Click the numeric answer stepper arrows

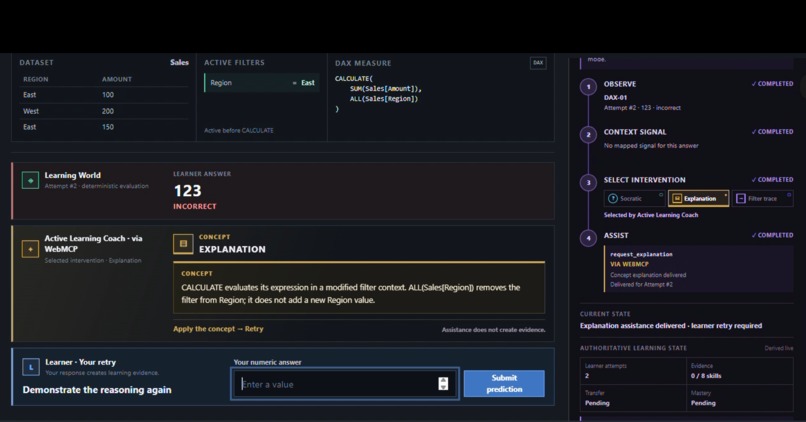pos(443,383)
